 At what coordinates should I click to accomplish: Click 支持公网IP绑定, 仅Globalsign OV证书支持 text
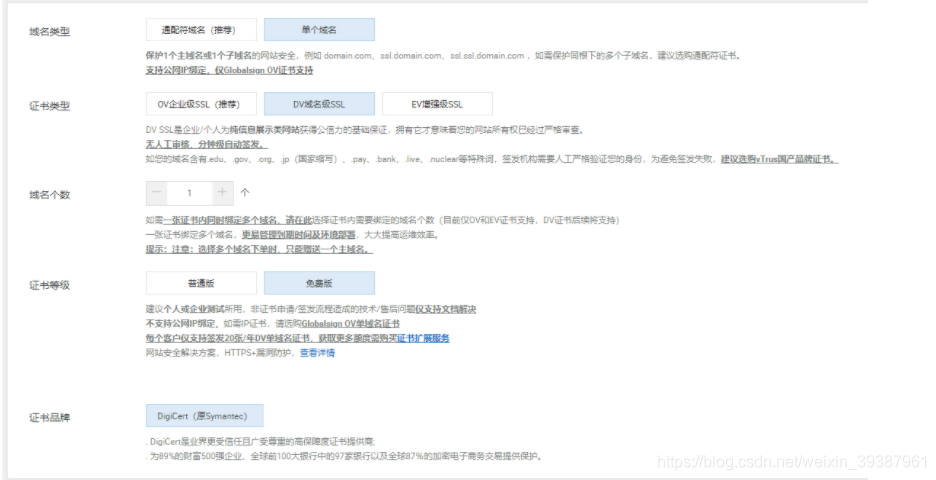coord(229,70)
